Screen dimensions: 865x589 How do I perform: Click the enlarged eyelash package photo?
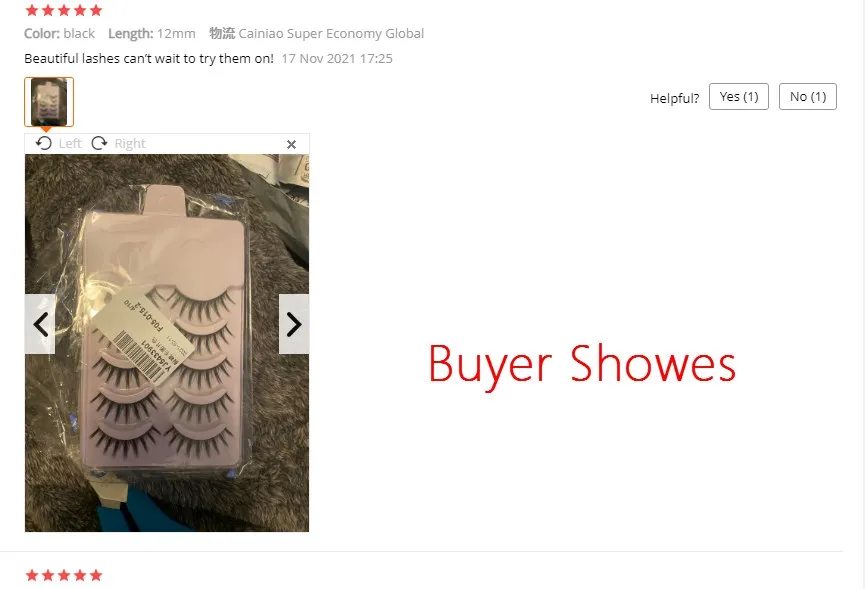(x=167, y=343)
